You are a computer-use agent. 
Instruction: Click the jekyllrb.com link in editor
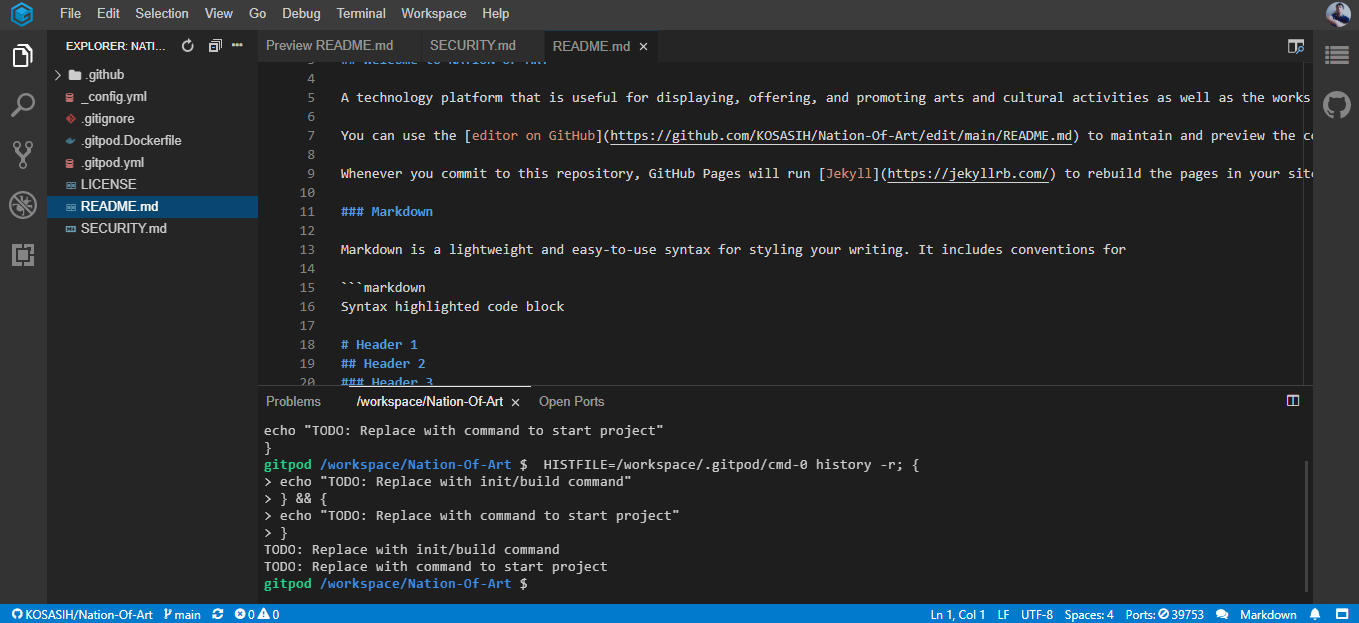point(968,174)
